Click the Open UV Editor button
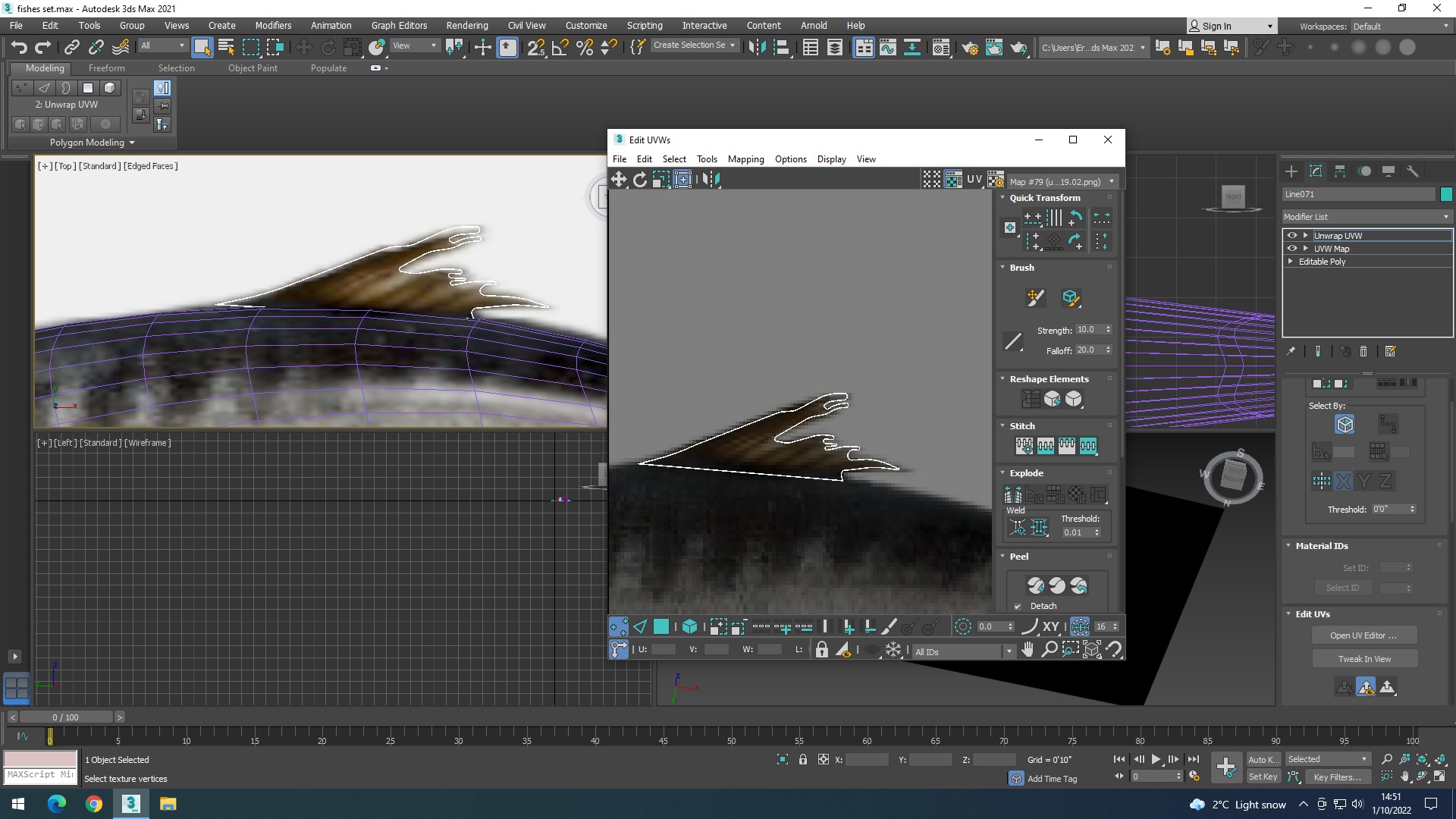Image resolution: width=1456 pixels, height=819 pixels. coord(1363,635)
